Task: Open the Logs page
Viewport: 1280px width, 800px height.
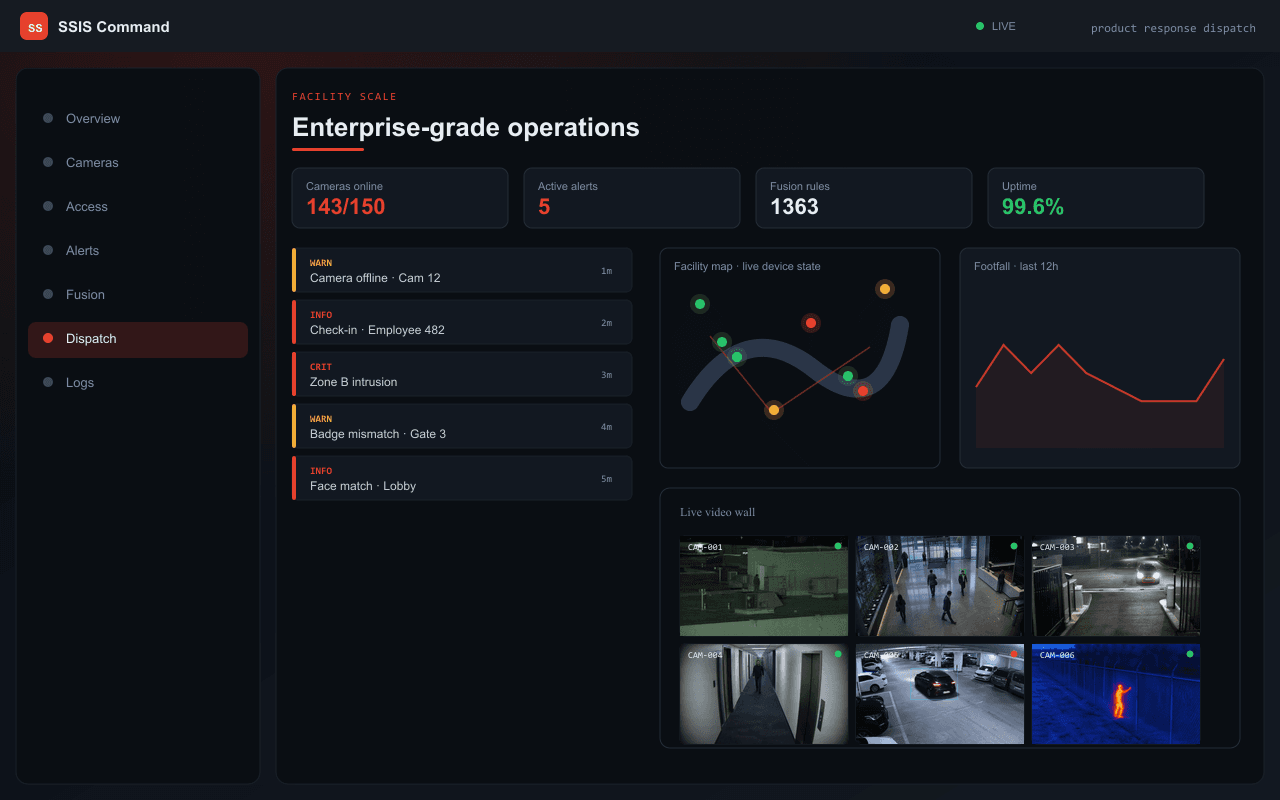Action: (x=138, y=382)
